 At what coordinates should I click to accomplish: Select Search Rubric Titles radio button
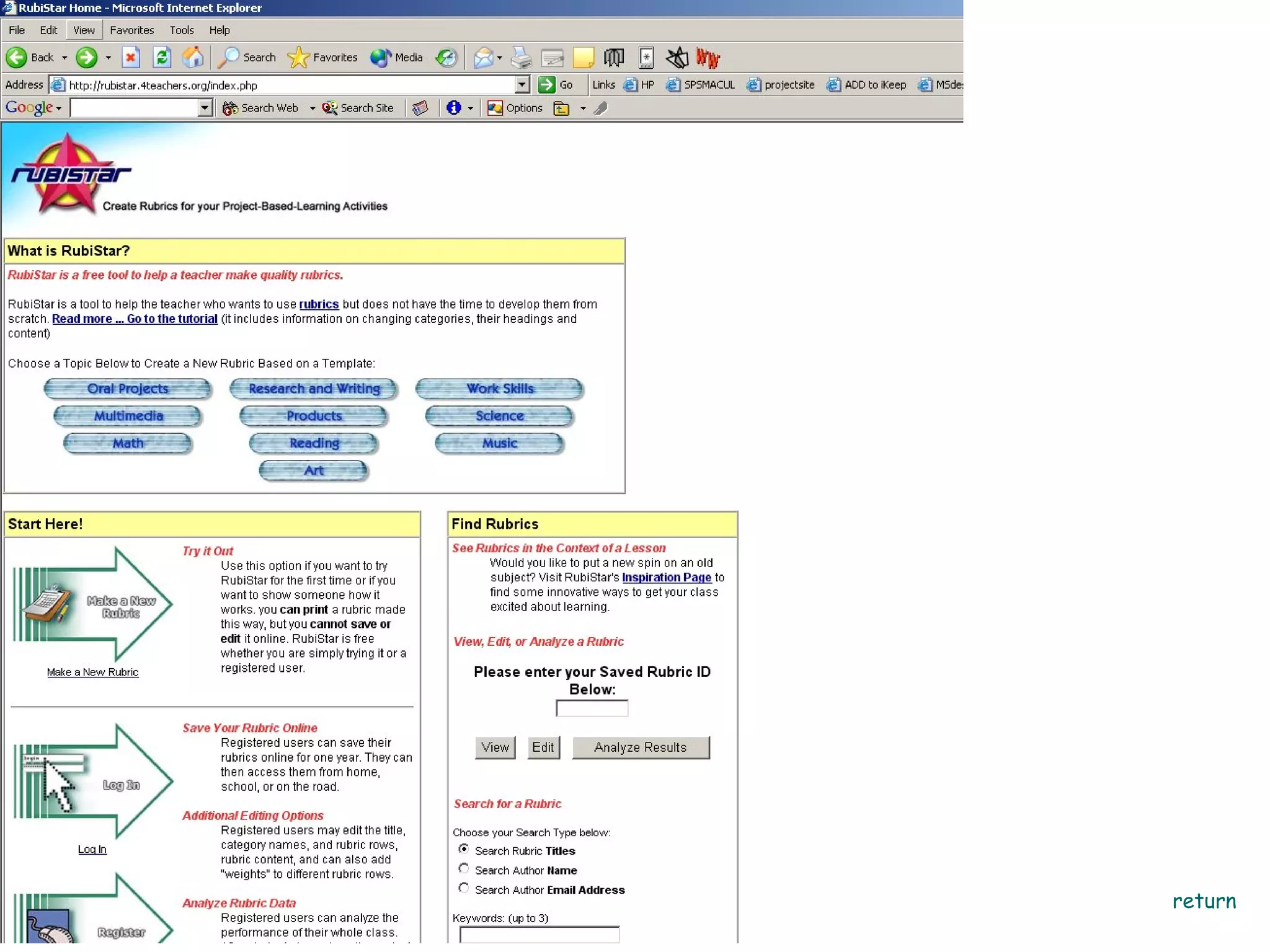point(463,849)
